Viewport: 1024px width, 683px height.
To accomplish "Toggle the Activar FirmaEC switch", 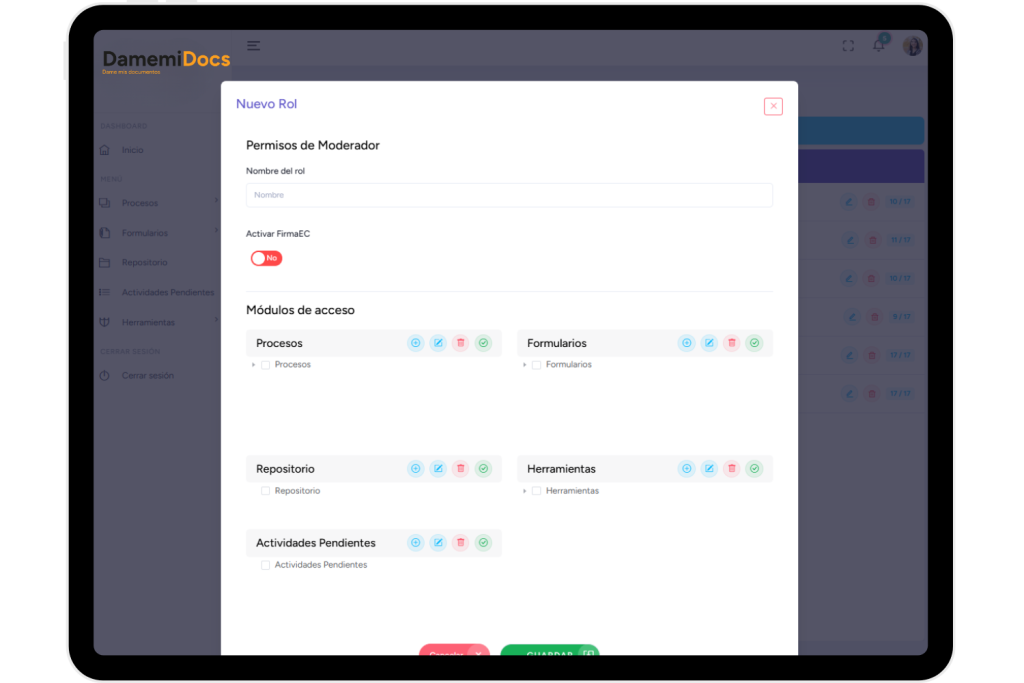I will (x=266, y=258).
